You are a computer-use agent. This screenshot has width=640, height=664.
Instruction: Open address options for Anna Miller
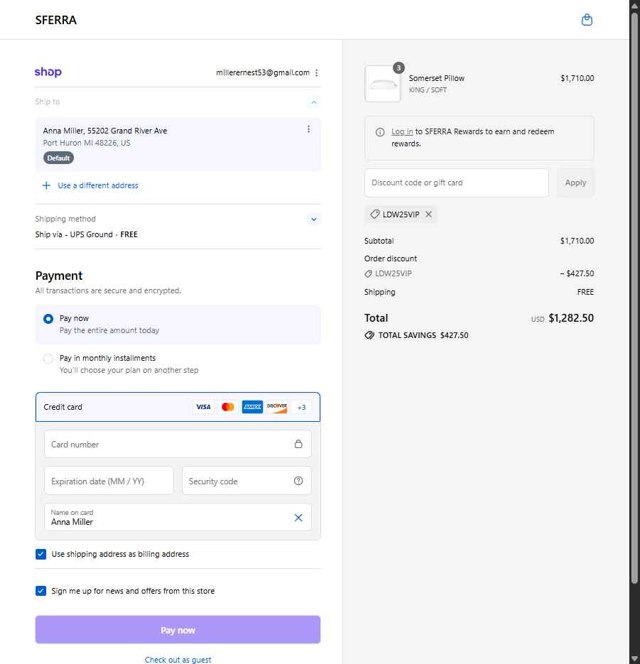[308, 129]
